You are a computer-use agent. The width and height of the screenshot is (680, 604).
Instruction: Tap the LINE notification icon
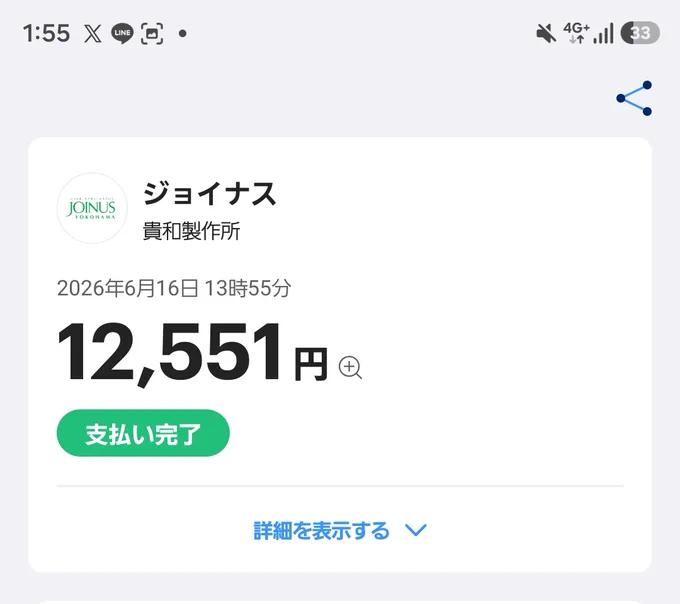point(122,33)
